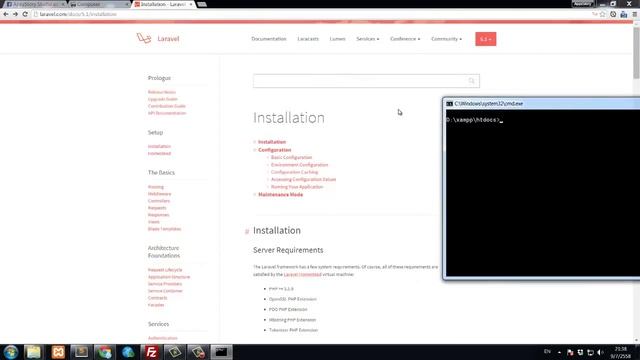Jump to Basic Configuration subsection

pyautogui.click(x=291, y=158)
